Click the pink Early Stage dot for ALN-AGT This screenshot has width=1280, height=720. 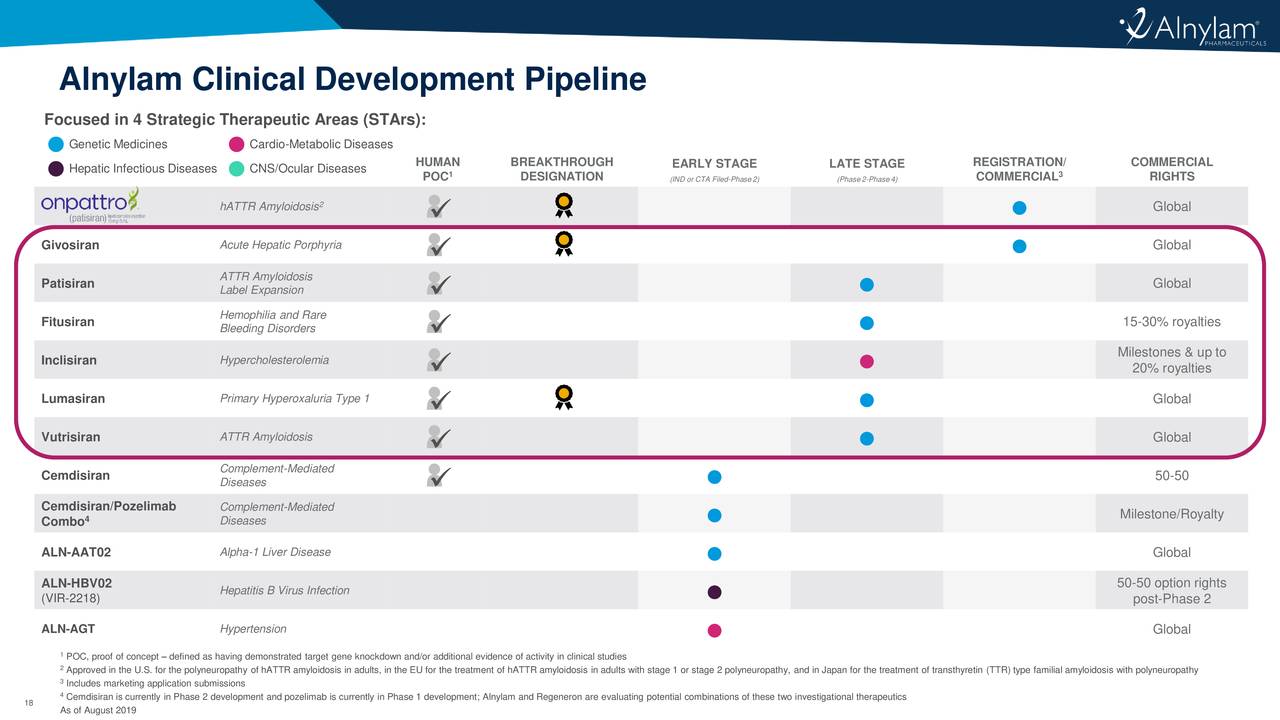coord(714,630)
